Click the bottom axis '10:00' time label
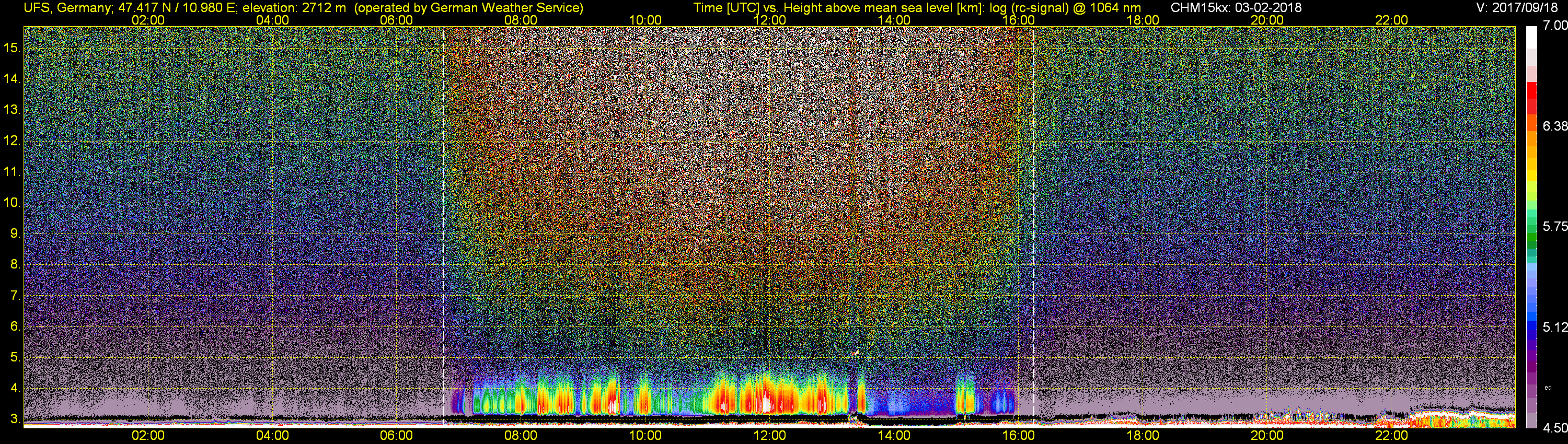Viewport: 1568px width, 444px height. tap(645, 436)
